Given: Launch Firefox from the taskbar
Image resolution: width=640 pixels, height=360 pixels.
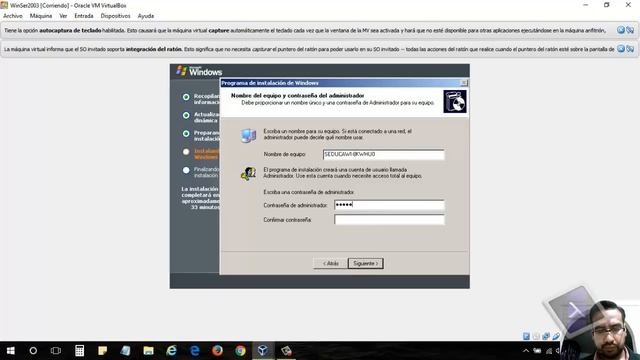Looking at the screenshot, I should [x=218, y=351].
